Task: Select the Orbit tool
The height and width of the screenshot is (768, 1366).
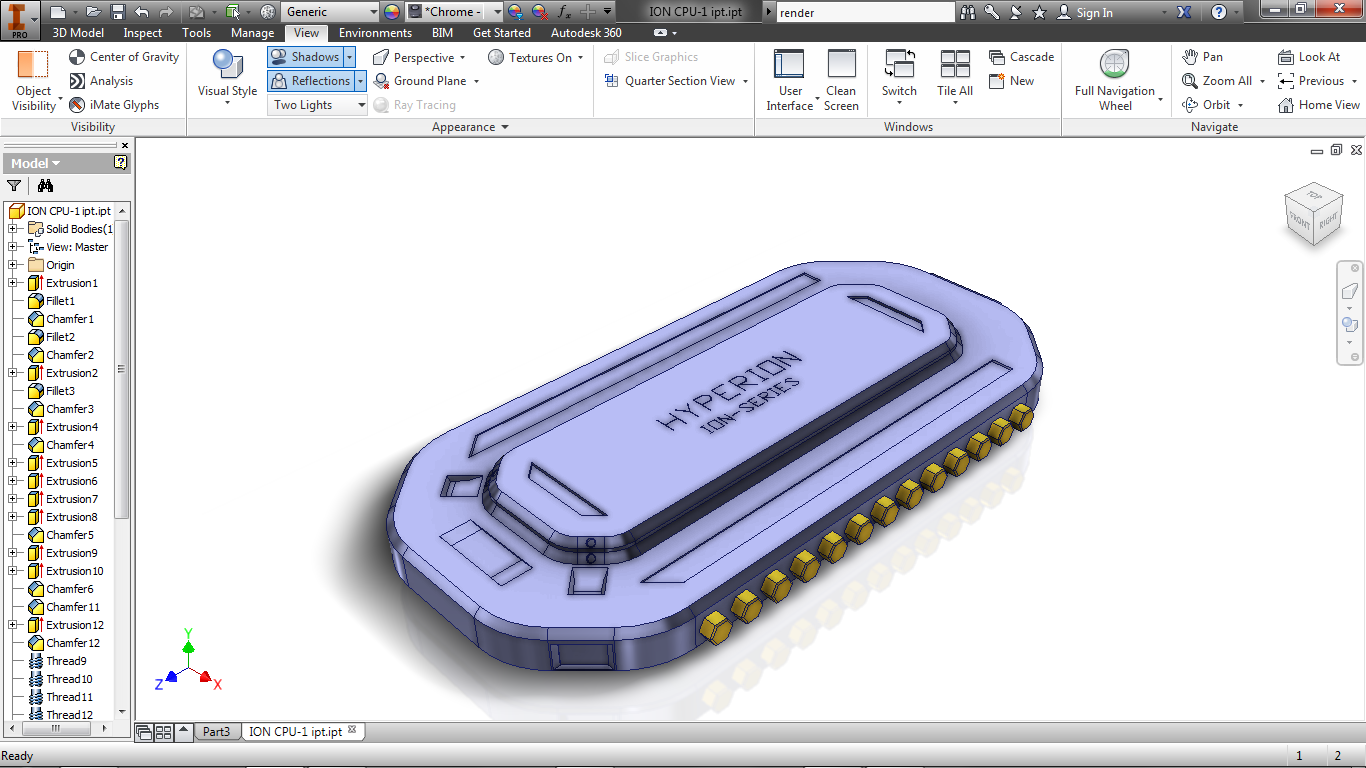Action: 1207,105
